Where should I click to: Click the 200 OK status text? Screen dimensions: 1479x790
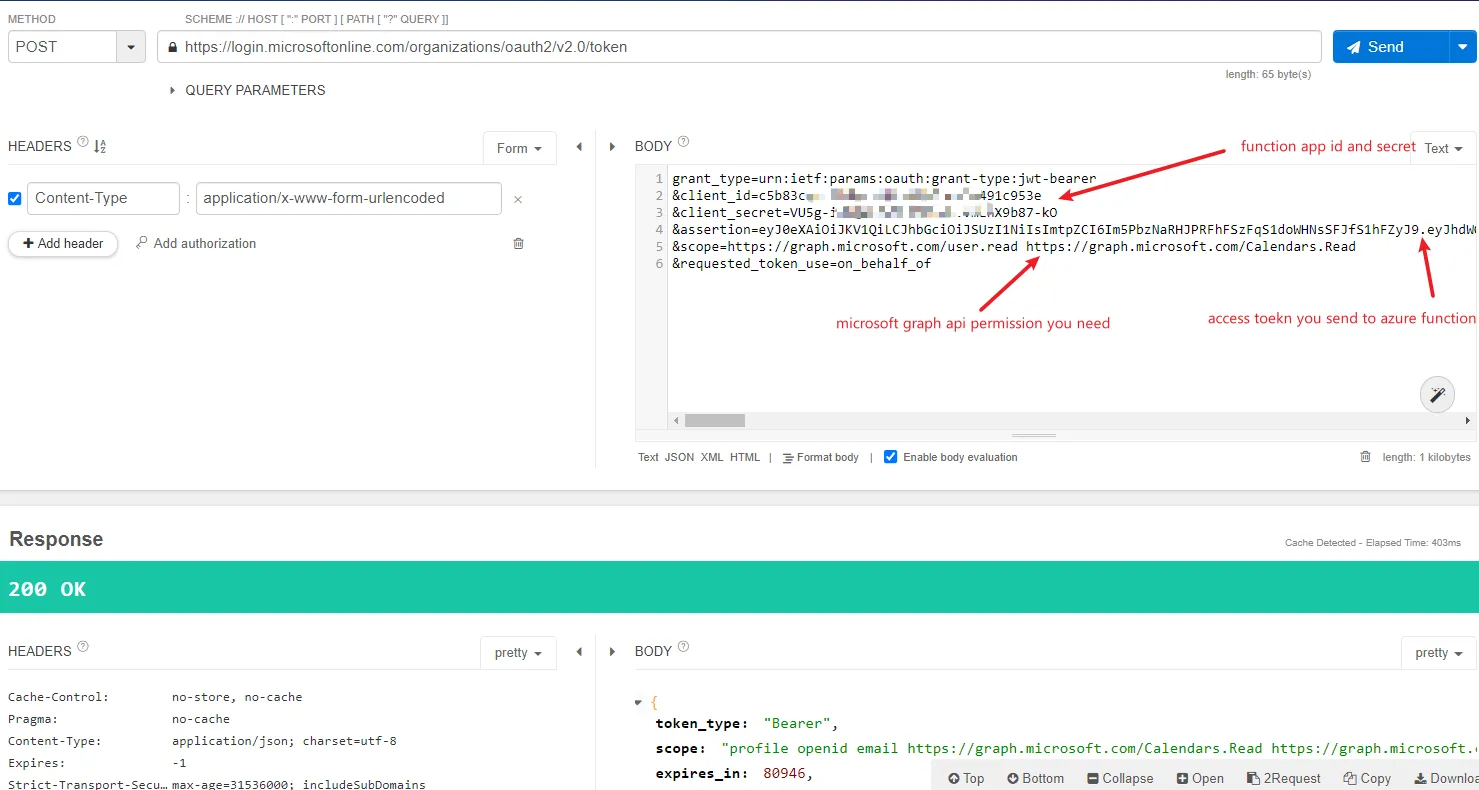(47, 589)
